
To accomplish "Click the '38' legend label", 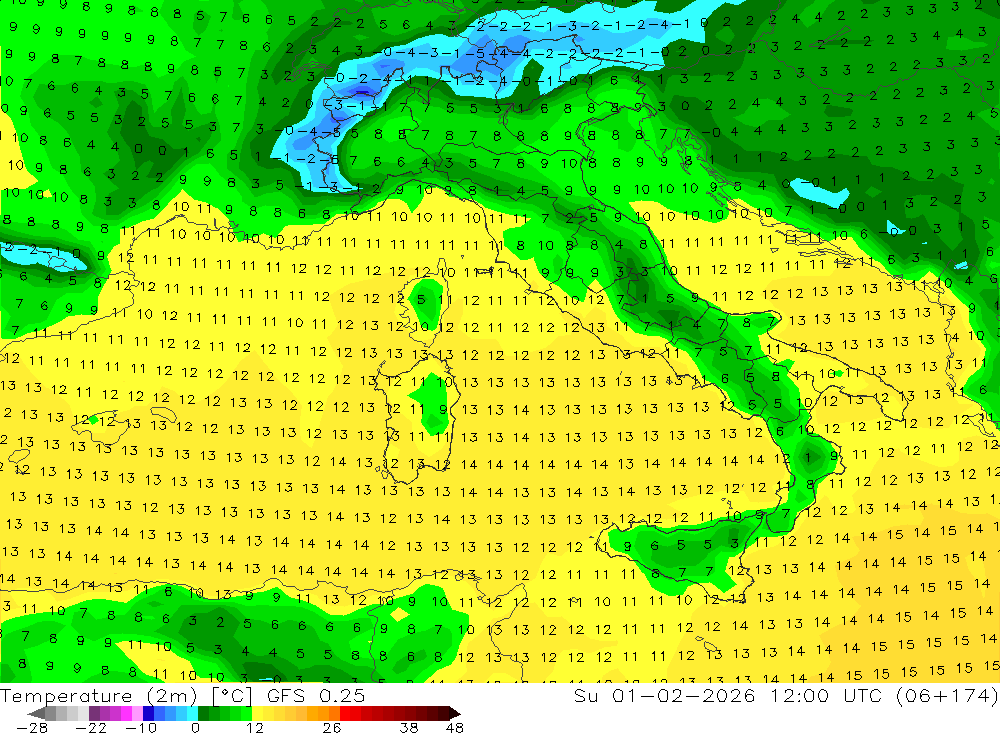I will (408, 727).
